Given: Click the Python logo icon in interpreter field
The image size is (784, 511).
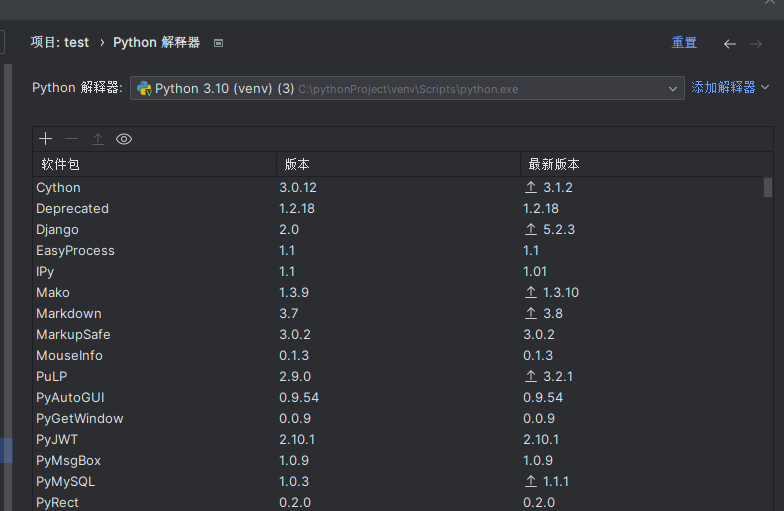Looking at the screenshot, I should click(x=144, y=88).
